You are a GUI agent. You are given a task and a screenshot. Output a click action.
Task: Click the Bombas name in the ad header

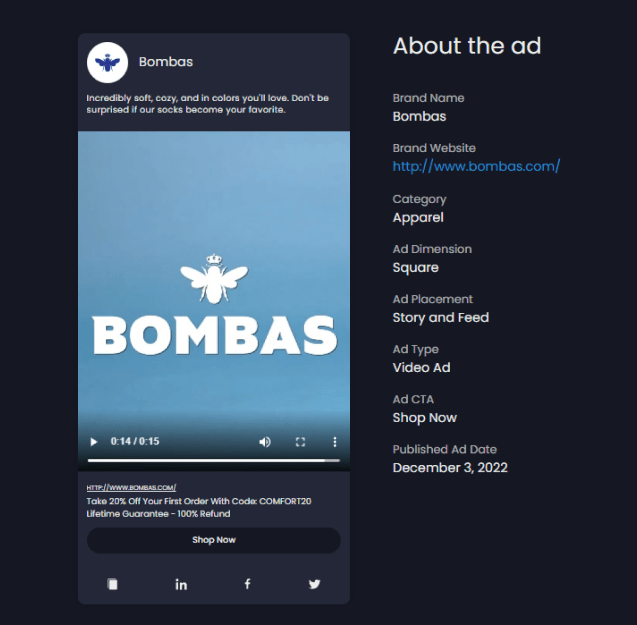(x=166, y=62)
